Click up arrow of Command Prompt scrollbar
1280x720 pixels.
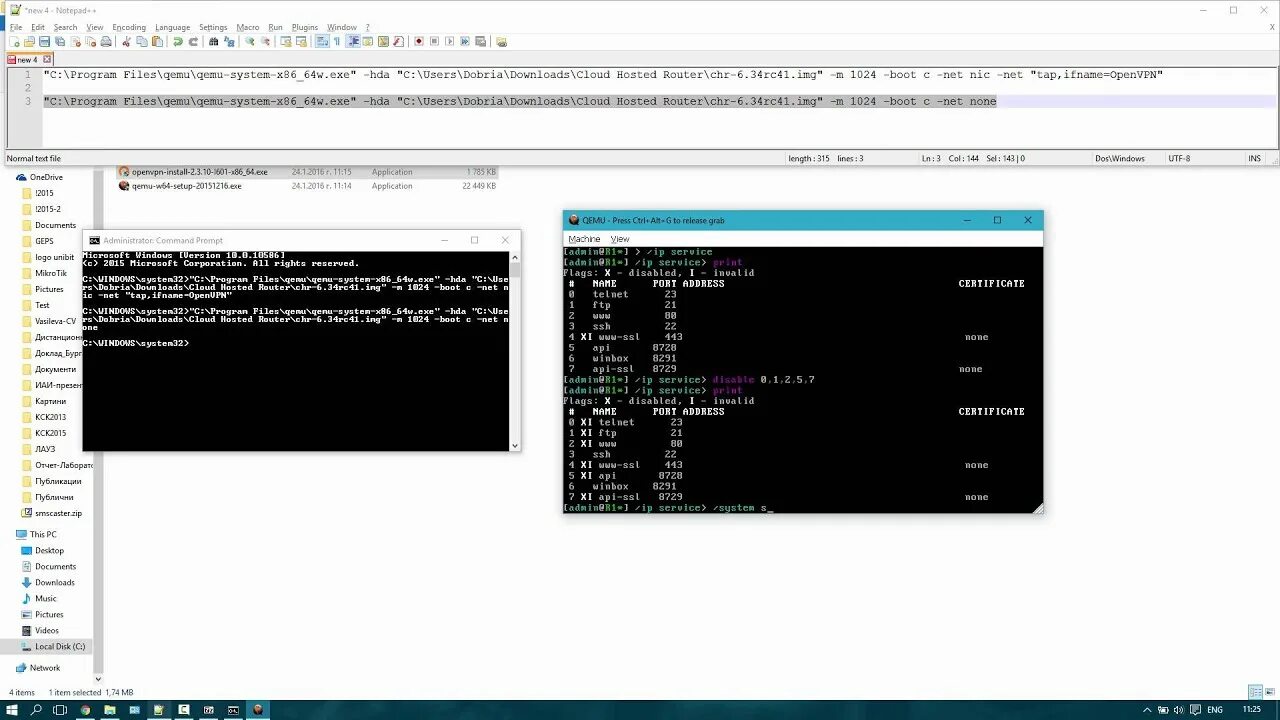point(515,256)
